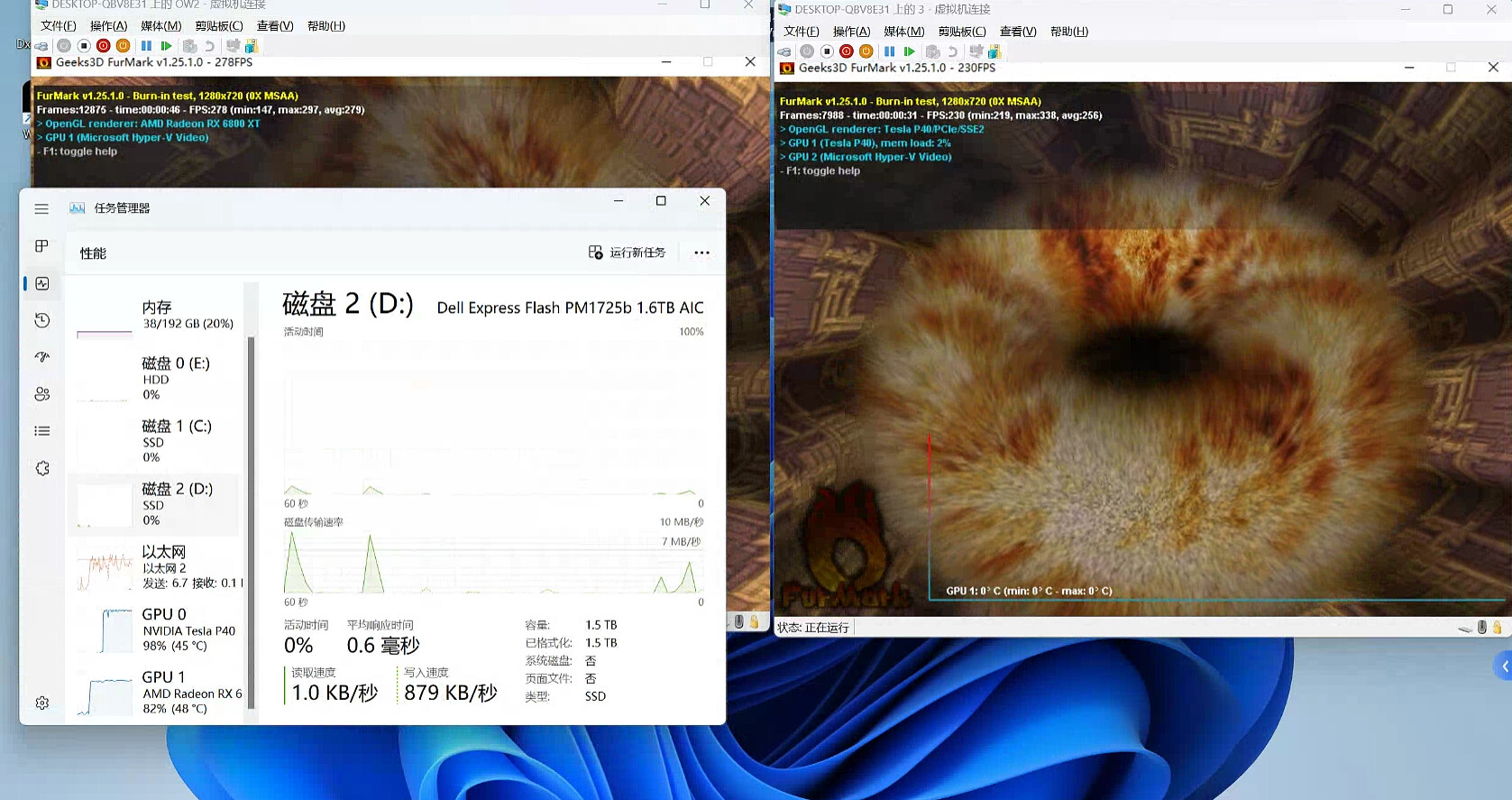
Task: Click lock icon in VM 3 status bar
Action: 1498,627
